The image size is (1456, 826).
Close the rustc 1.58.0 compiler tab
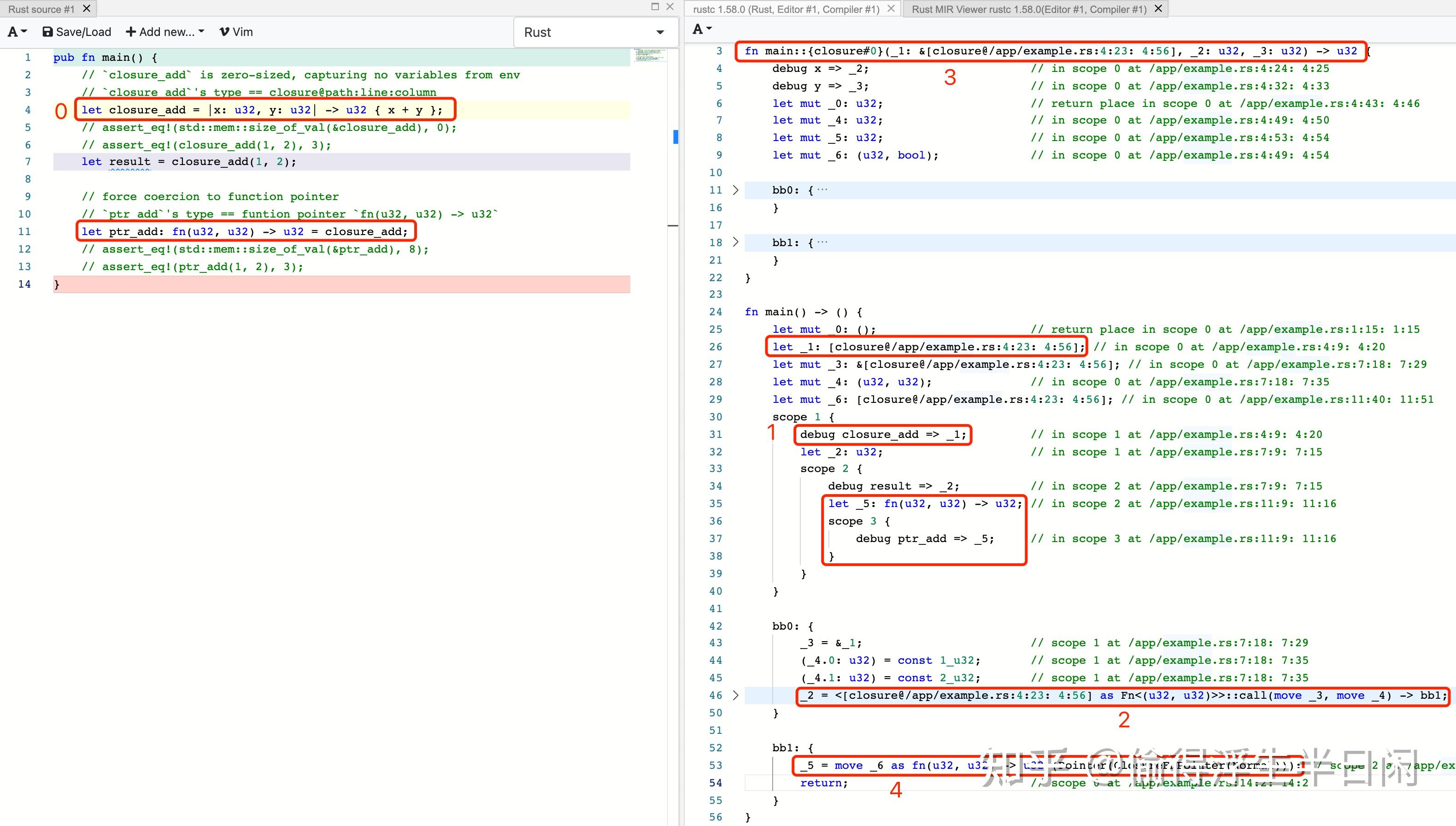click(x=891, y=8)
